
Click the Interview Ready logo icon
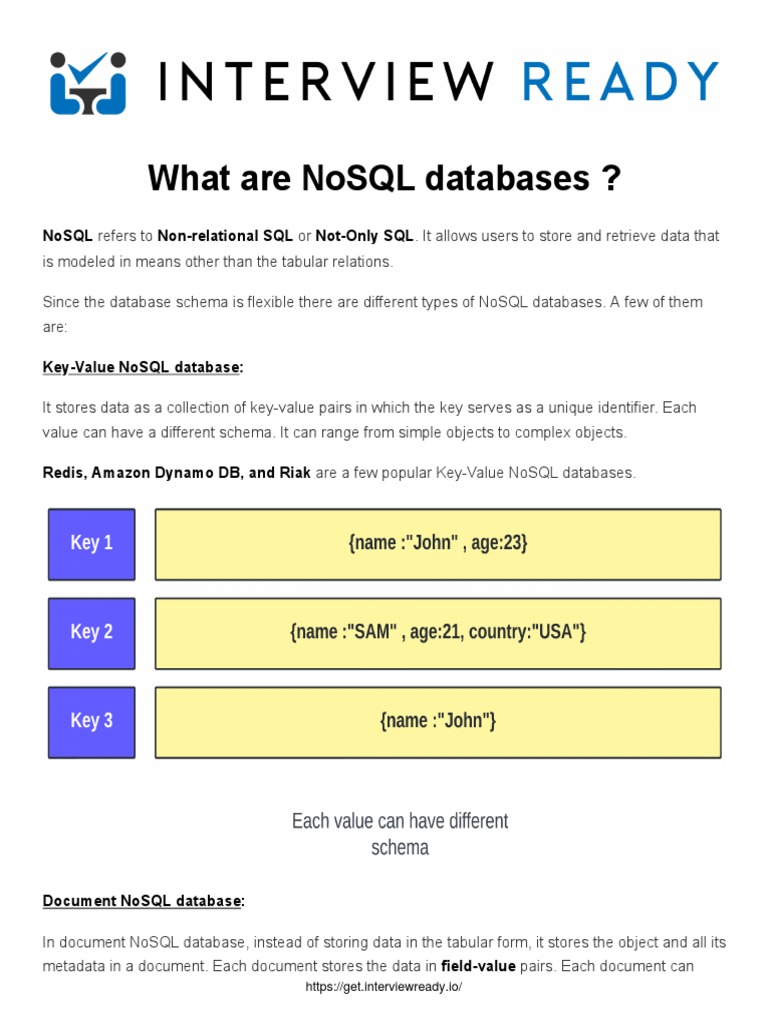(x=88, y=81)
